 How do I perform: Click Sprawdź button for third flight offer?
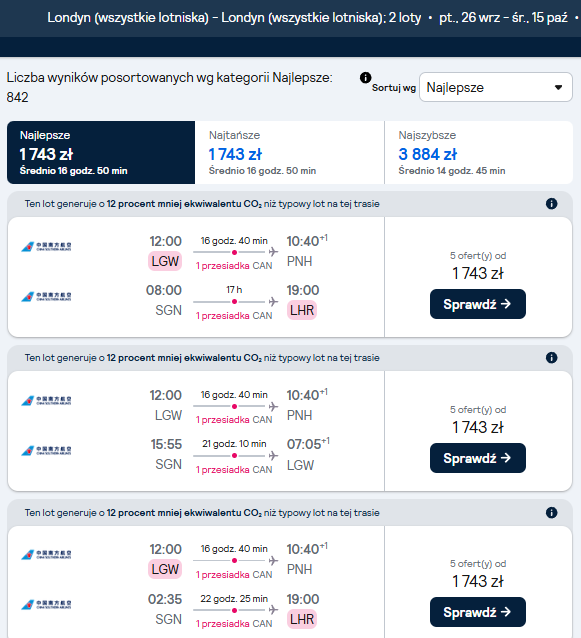point(478,612)
